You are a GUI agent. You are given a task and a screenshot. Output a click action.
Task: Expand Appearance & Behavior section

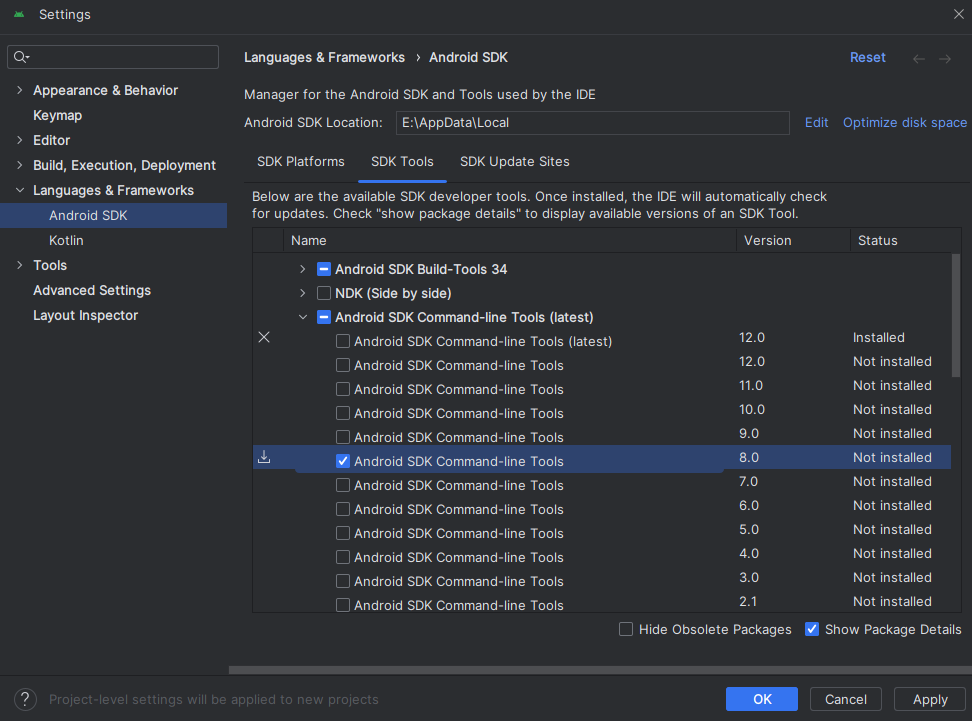click(x=20, y=91)
